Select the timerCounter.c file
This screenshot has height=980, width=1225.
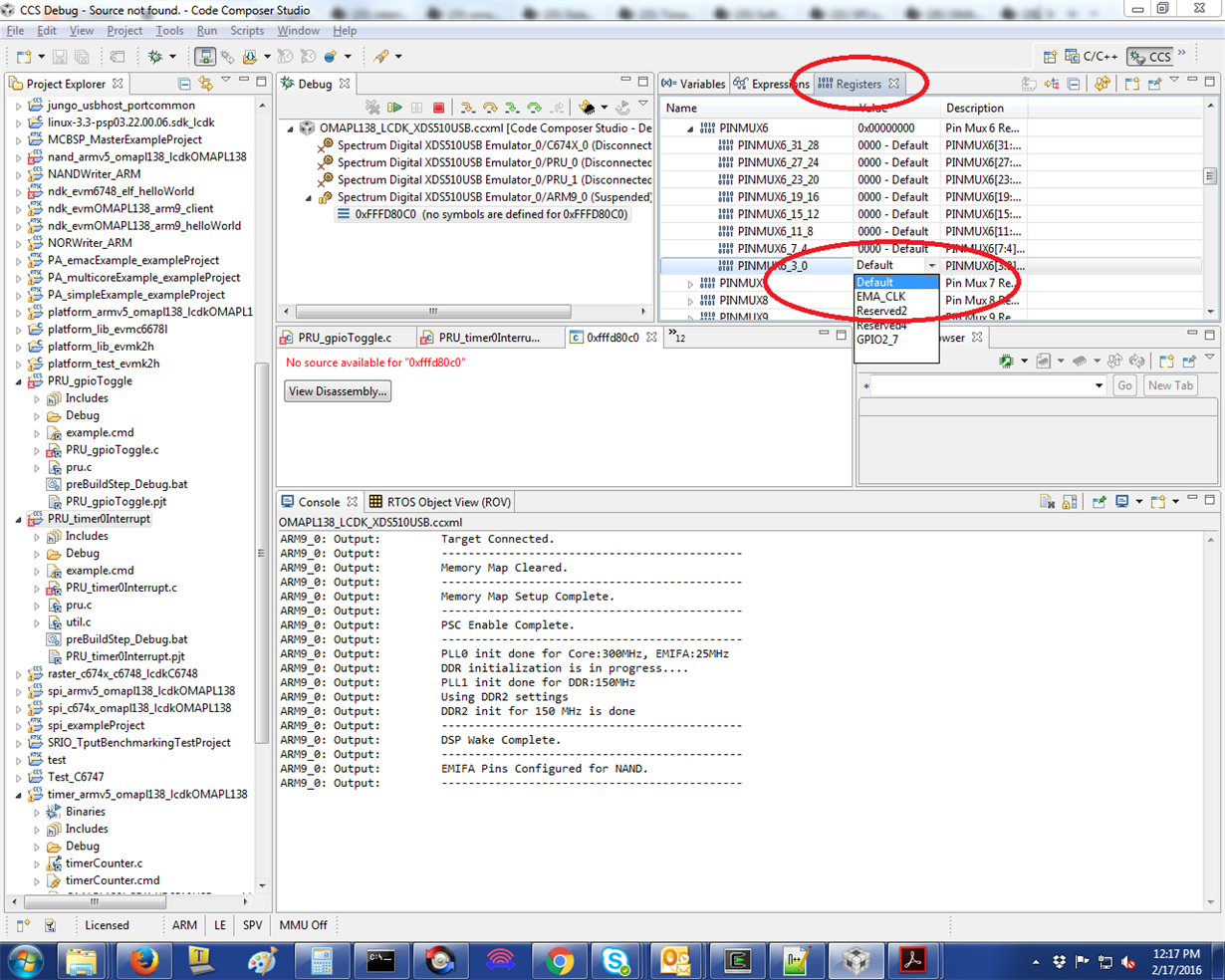[104, 863]
